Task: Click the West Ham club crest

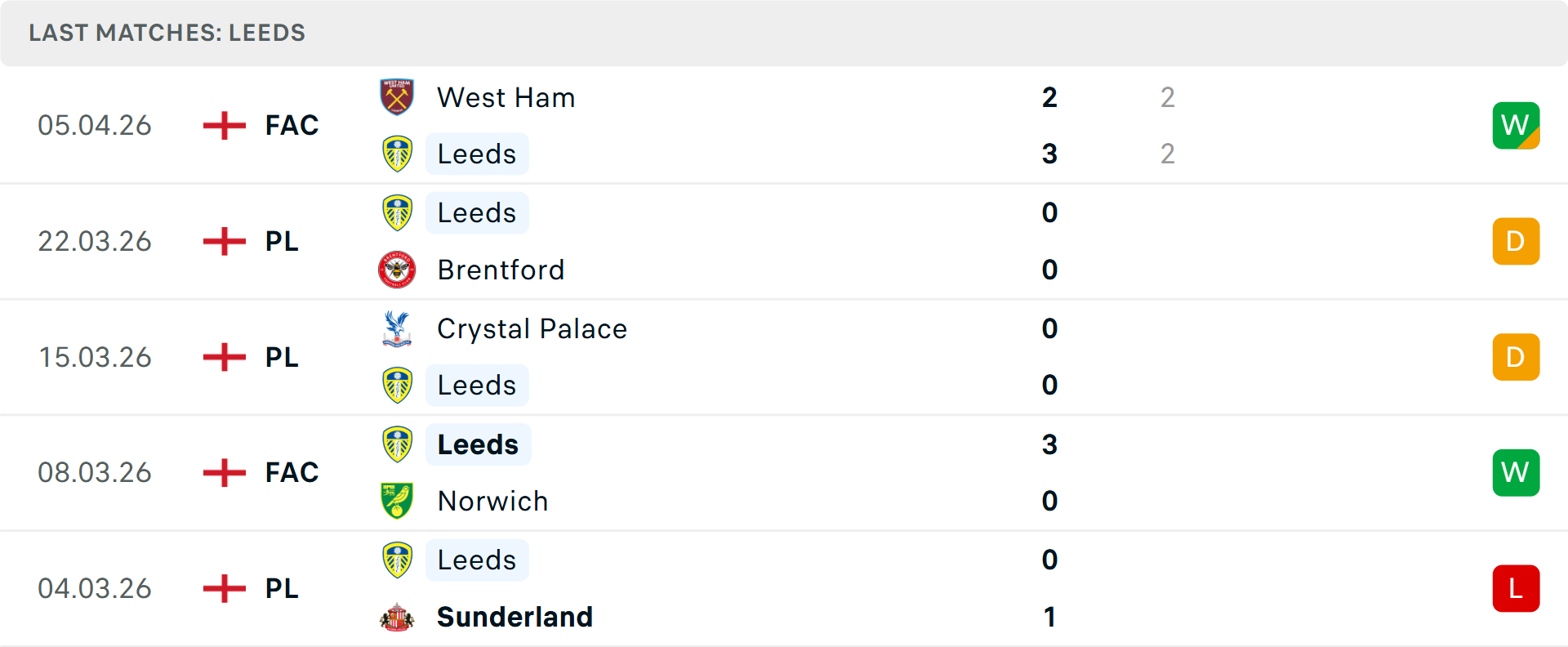Action: (x=397, y=97)
